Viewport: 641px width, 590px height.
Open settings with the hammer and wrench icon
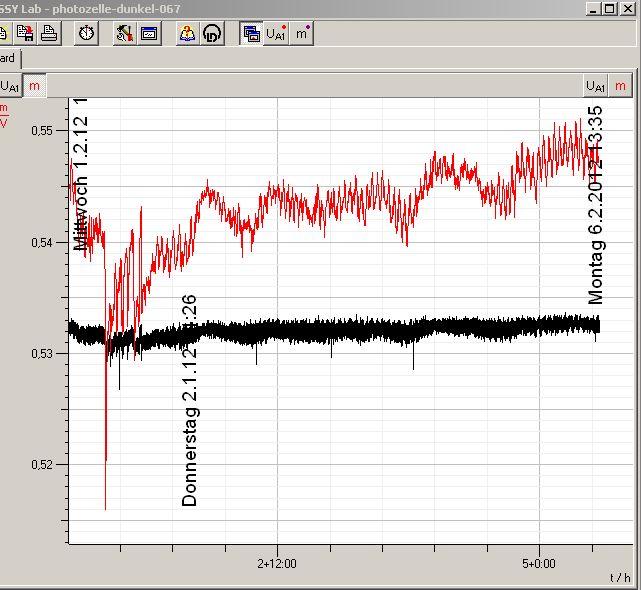(125, 33)
